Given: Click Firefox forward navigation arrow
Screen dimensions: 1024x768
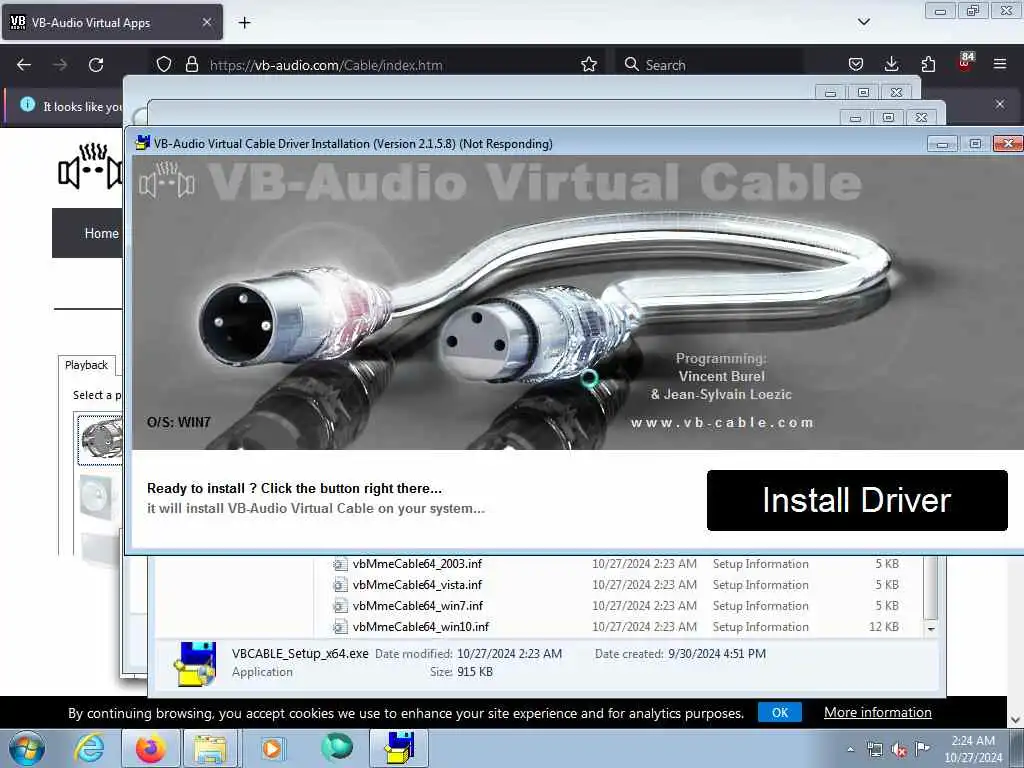Looking at the screenshot, I should point(60,65).
